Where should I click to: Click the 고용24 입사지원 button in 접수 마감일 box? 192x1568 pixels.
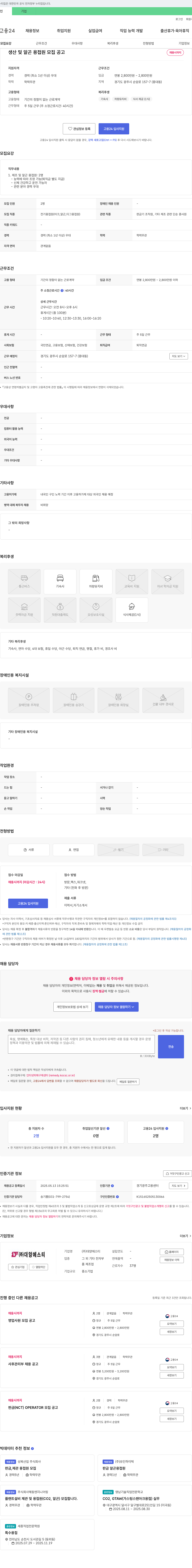[28, 903]
